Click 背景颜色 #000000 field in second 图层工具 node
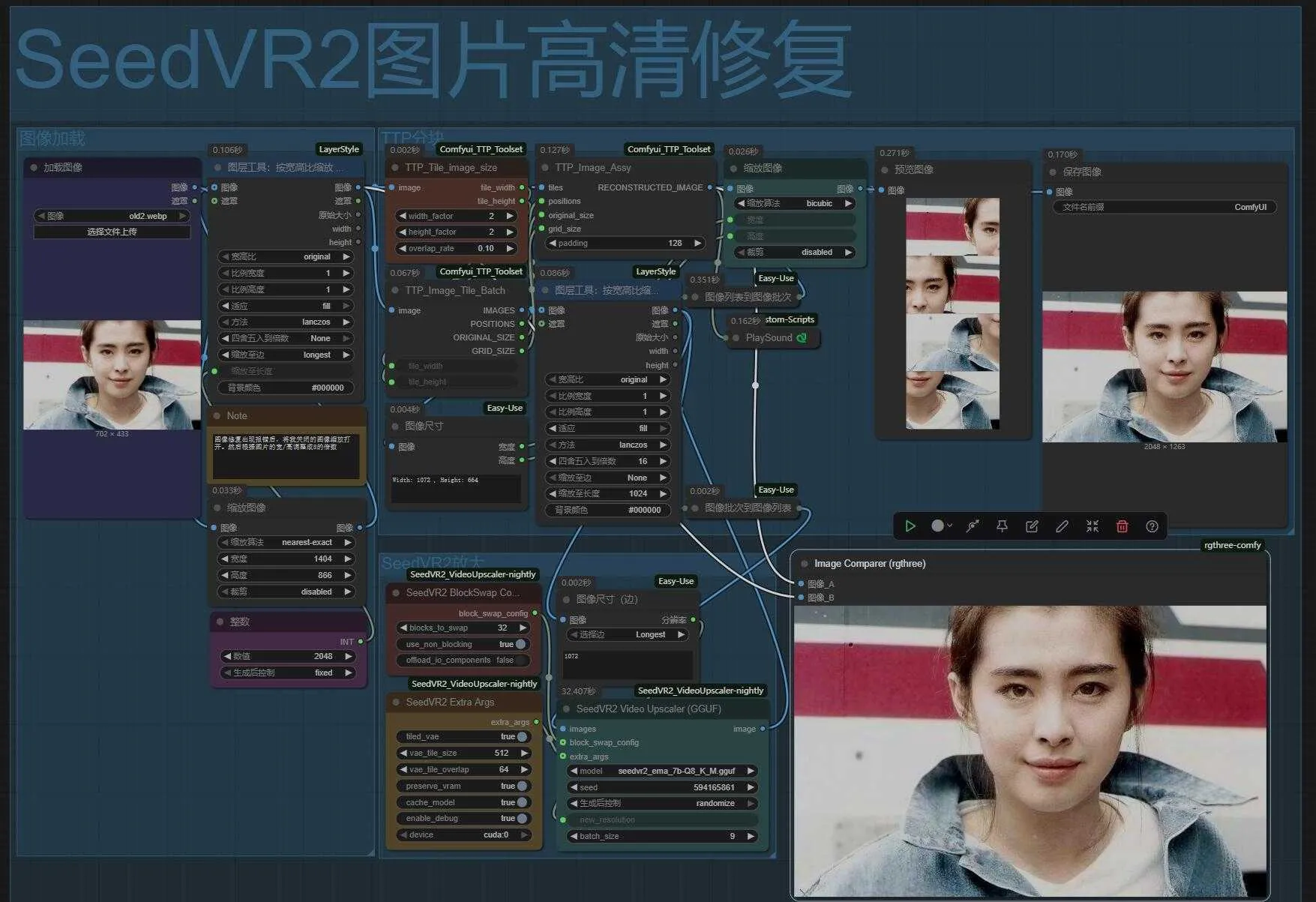The width and height of the screenshot is (1316, 902). 607,510
